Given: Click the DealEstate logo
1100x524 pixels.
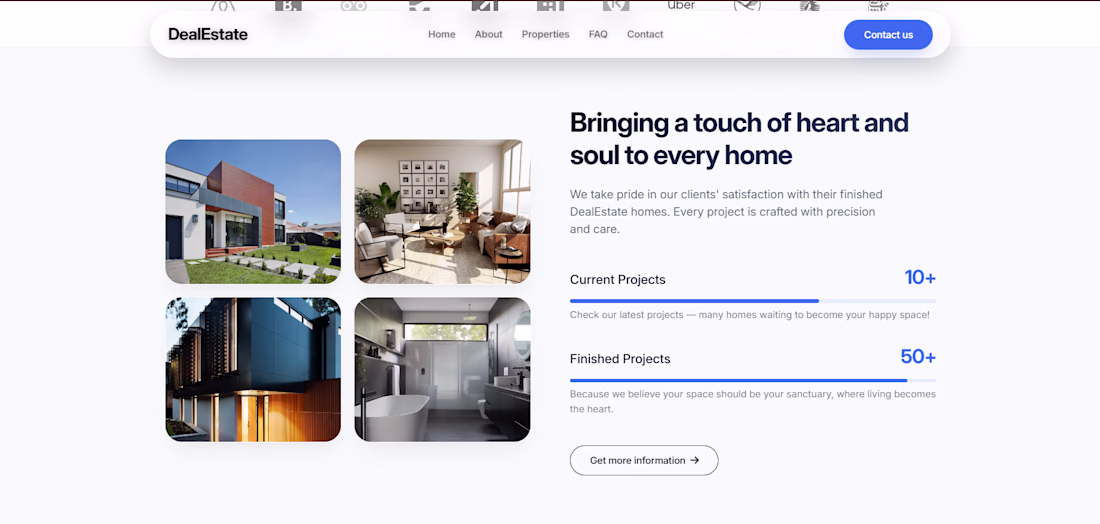Looking at the screenshot, I should point(208,34).
